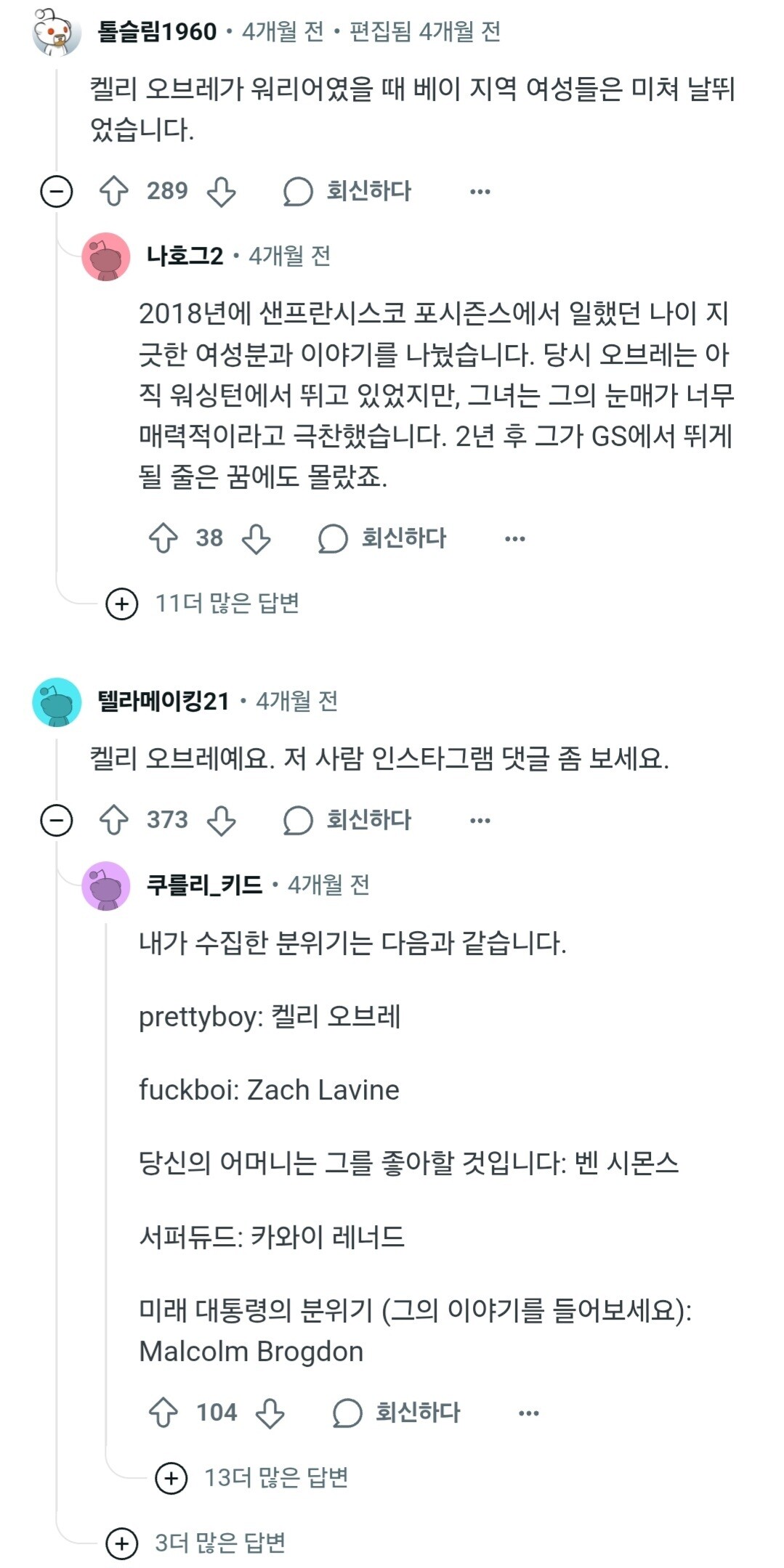Downvote 쿠를리_키드's reply
This screenshot has height=1568, width=784.
point(270,1413)
